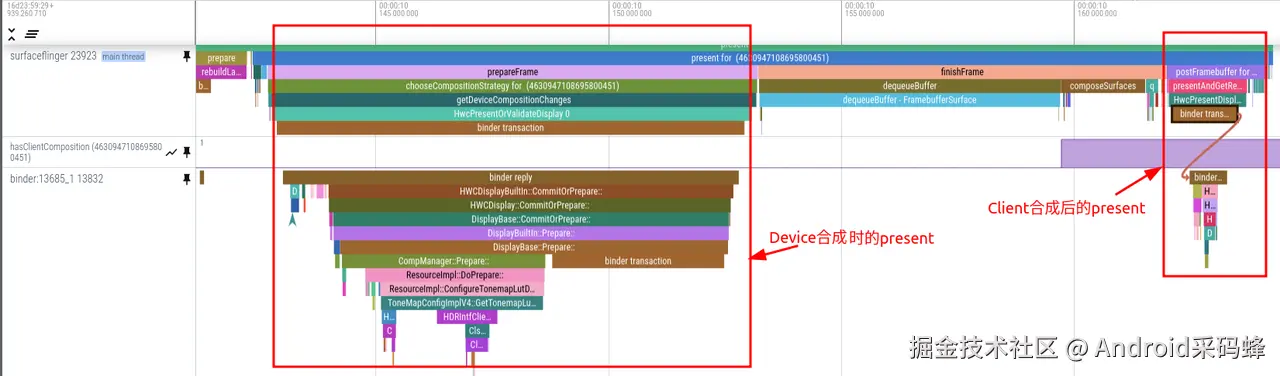Select the 'chooseCompositionStrategy for' slice
This screenshot has height=376, width=1280.
512,86
